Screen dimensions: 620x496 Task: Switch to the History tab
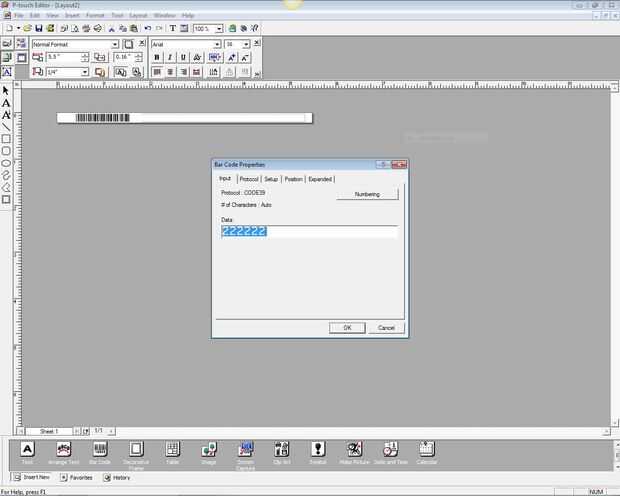(117, 478)
